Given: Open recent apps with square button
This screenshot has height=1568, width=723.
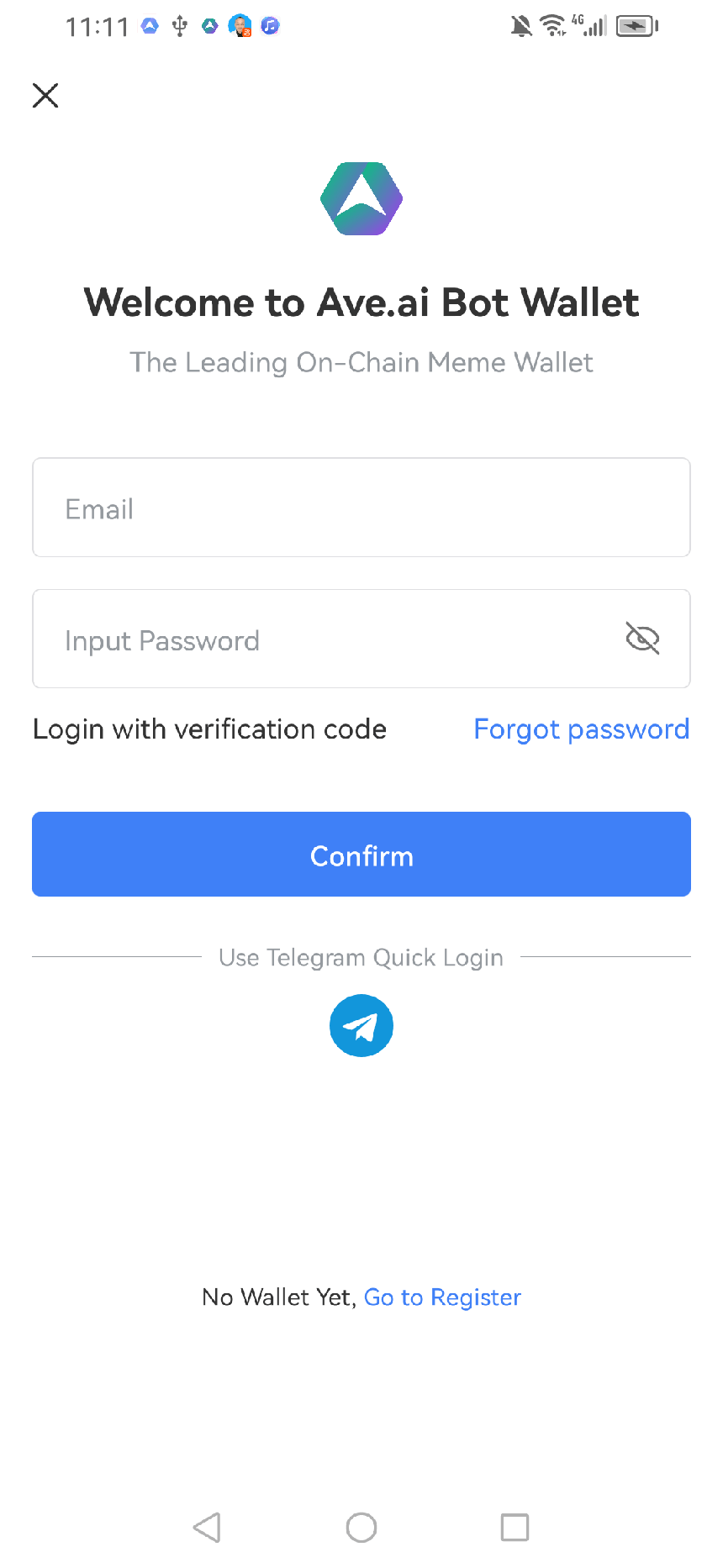Looking at the screenshot, I should click(515, 1527).
